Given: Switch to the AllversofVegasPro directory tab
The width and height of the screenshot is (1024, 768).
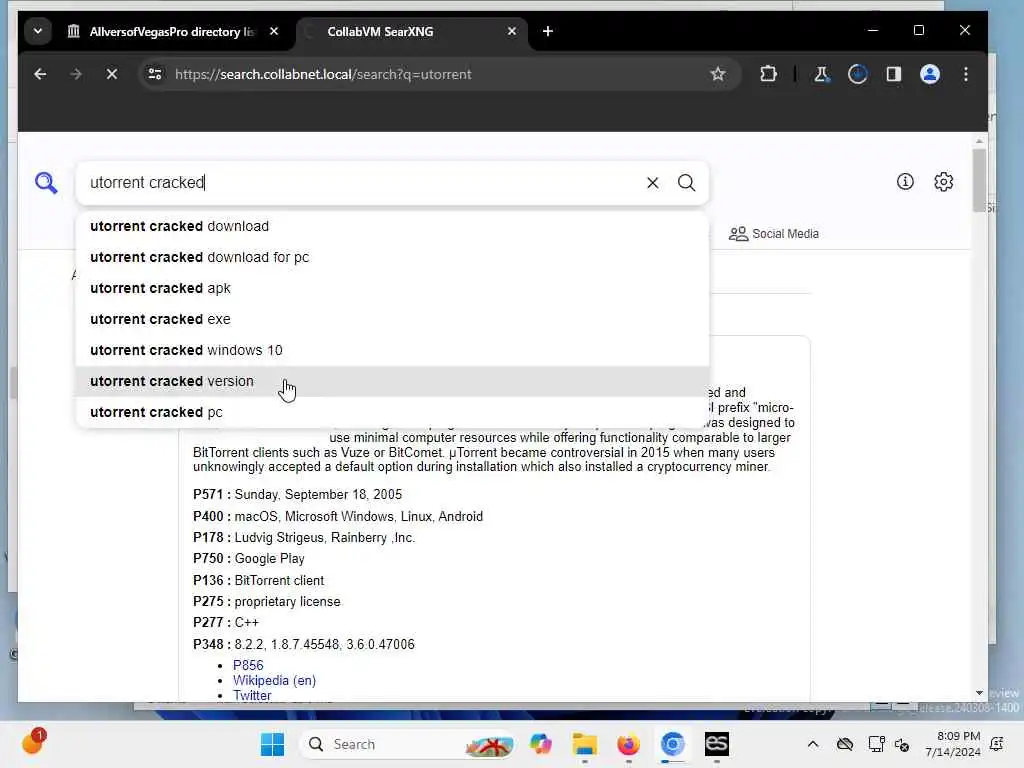Looking at the screenshot, I should (x=172, y=31).
